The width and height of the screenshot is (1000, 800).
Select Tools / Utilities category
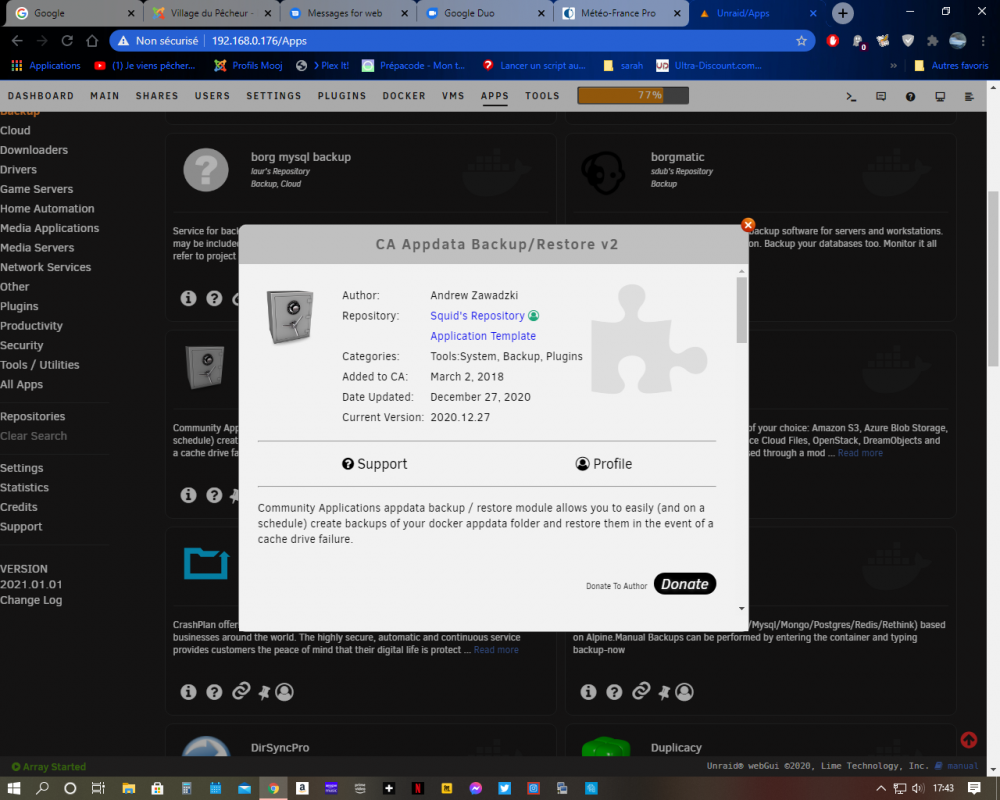(x=40, y=365)
